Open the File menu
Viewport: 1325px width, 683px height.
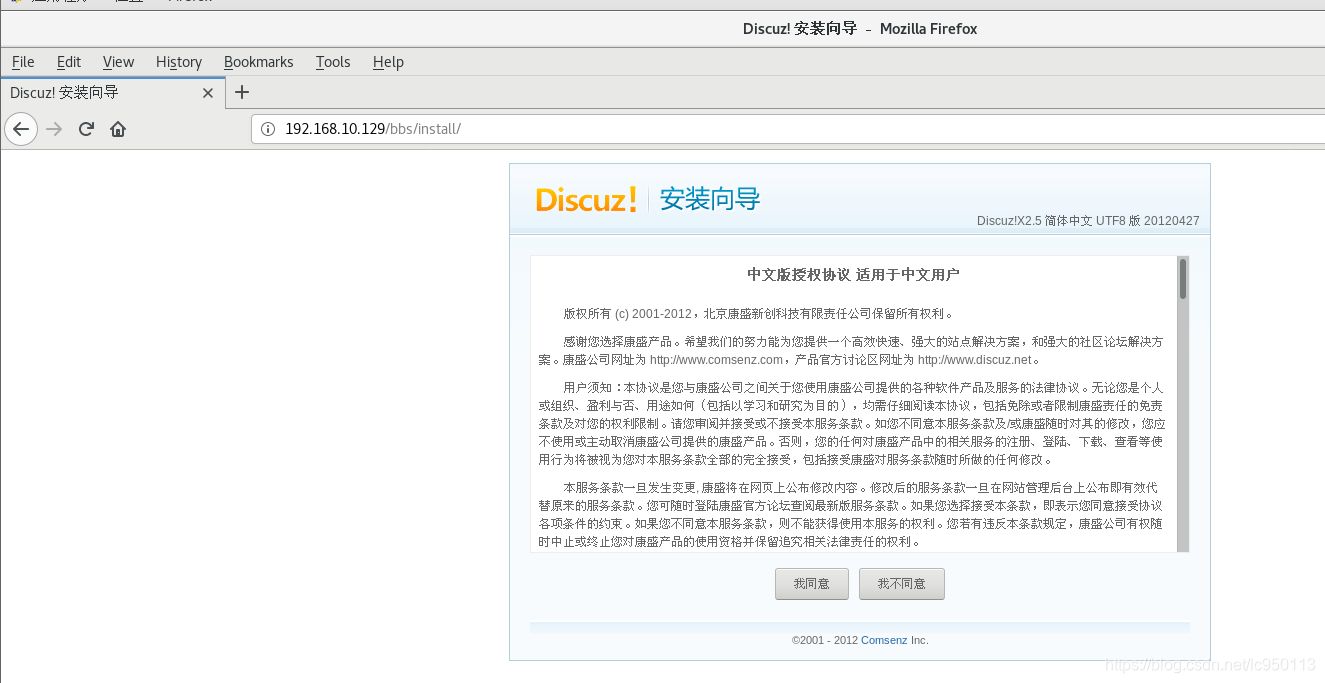coord(23,62)
